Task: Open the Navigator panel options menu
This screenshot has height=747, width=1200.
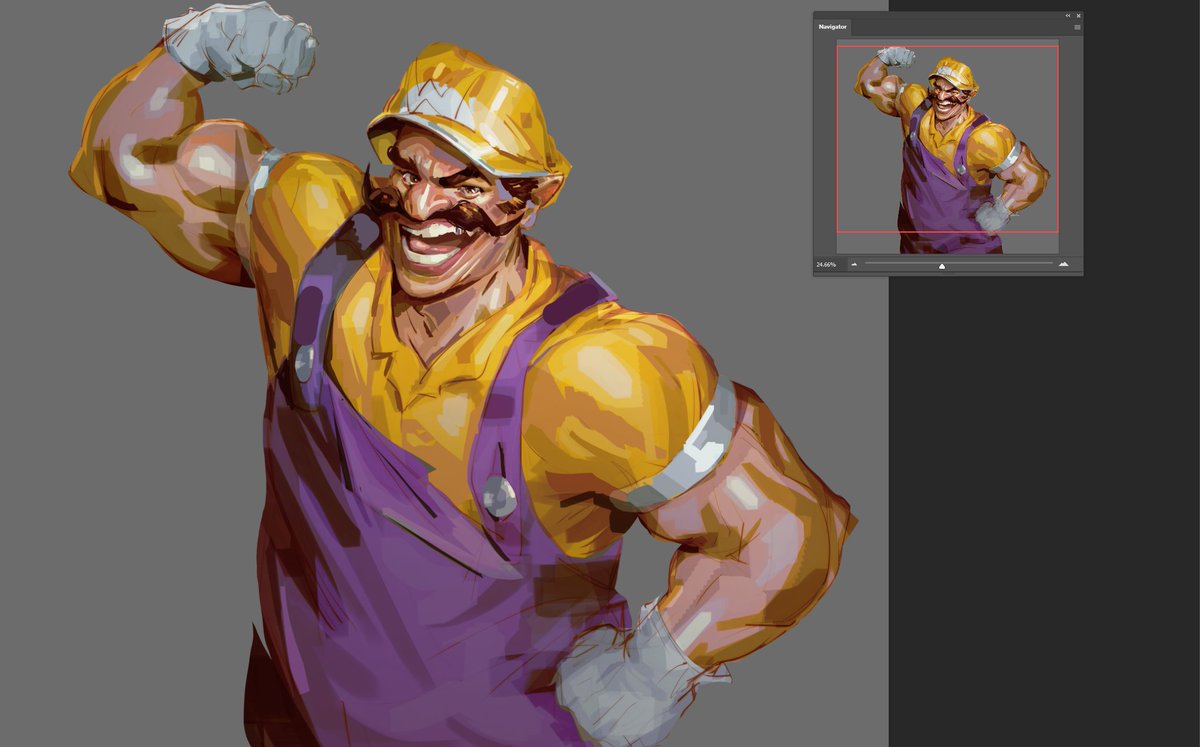Action: pyautogui.click(x=1077, y=27)
